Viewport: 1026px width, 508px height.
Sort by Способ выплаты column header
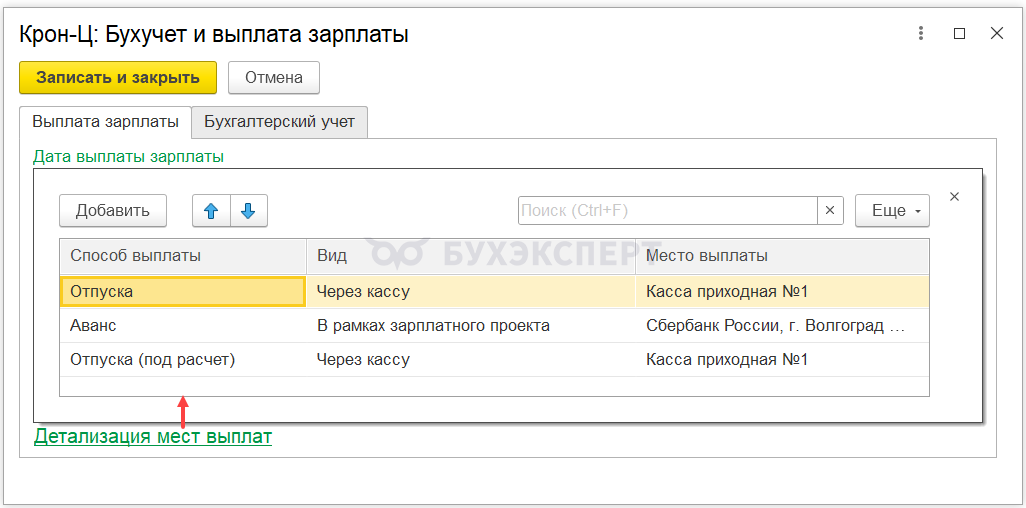click(x=182, y=256)
